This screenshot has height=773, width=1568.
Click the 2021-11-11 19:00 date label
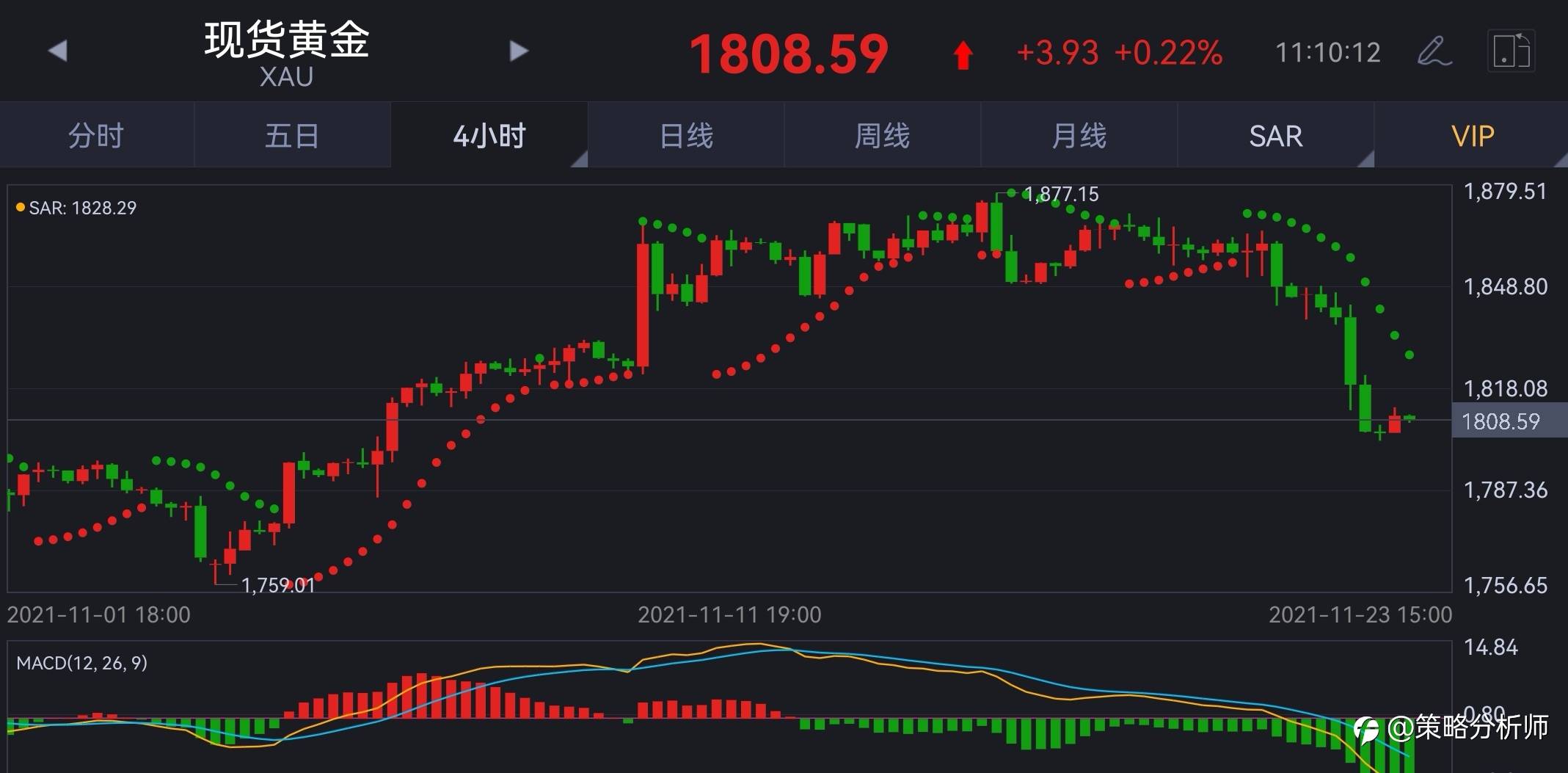[x=730, y=615]
